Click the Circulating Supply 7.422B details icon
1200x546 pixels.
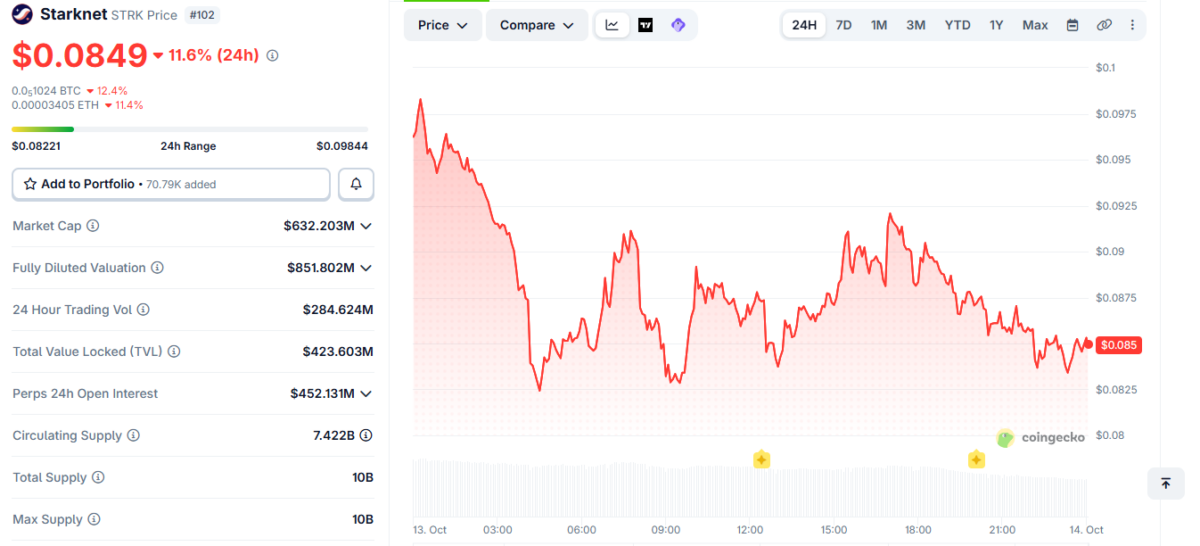pos(366,436)
